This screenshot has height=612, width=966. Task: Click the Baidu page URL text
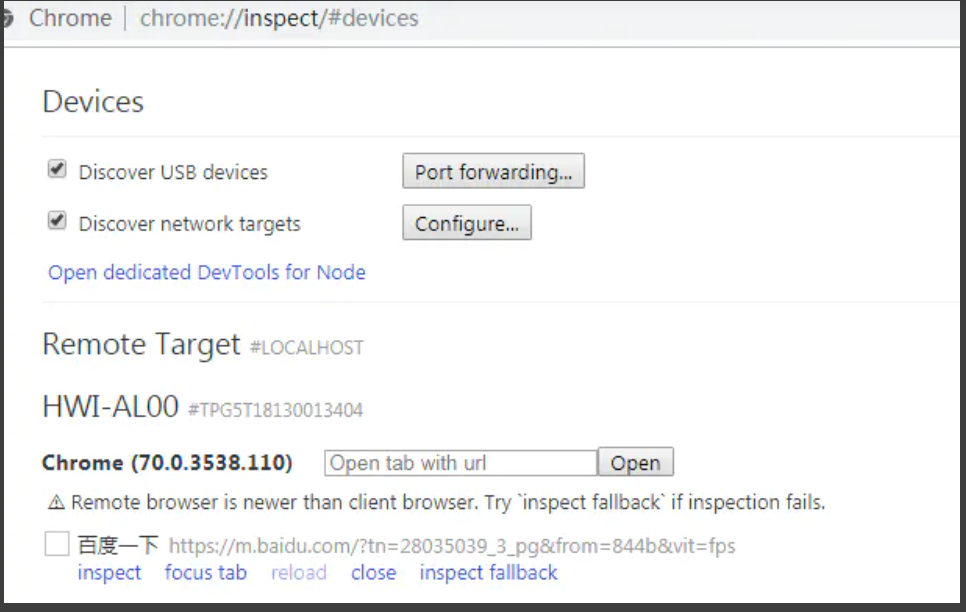point(452,546)
